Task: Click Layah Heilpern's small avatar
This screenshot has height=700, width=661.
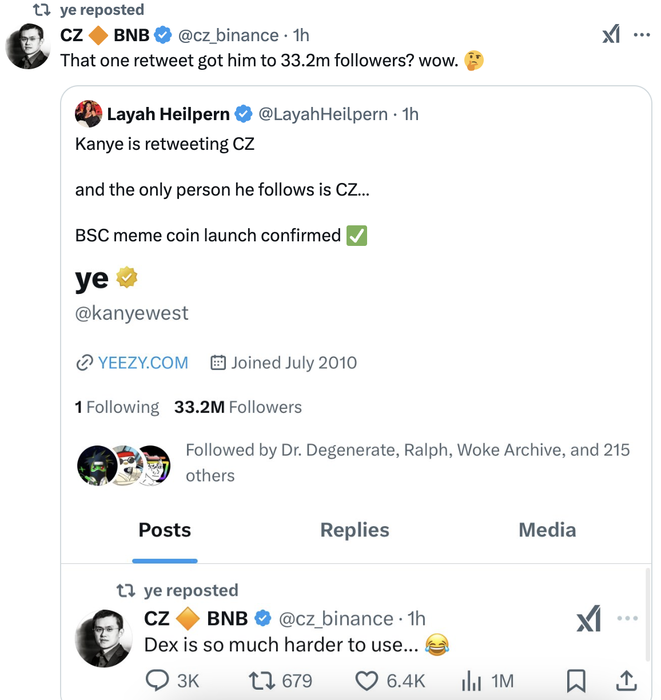Action: tap(88, 114)
